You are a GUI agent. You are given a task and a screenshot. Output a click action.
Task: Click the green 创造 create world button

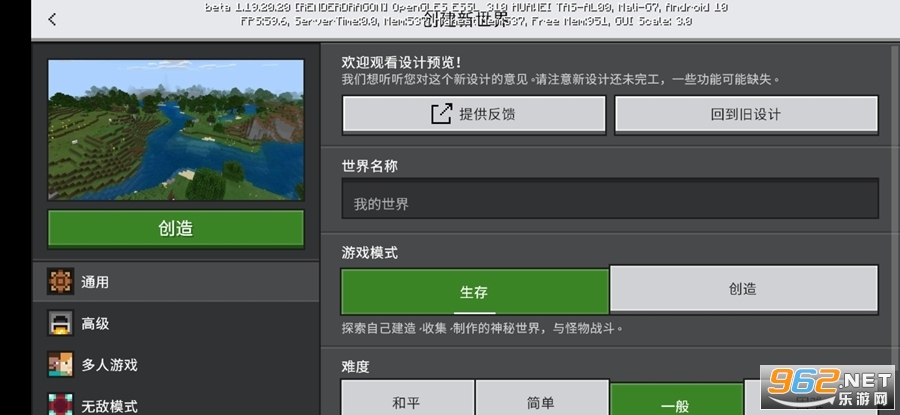point(176,228)
